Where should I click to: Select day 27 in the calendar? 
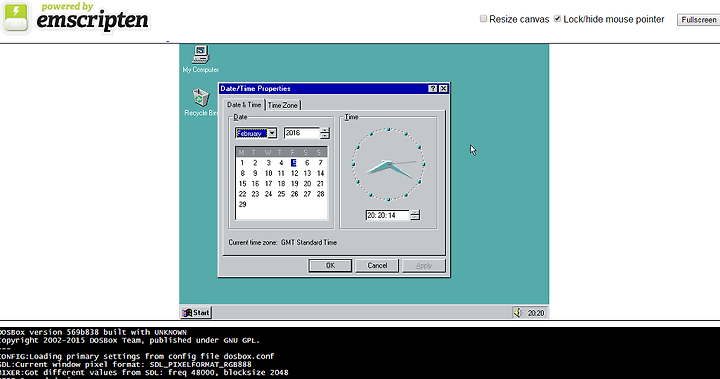coord(307,194)
